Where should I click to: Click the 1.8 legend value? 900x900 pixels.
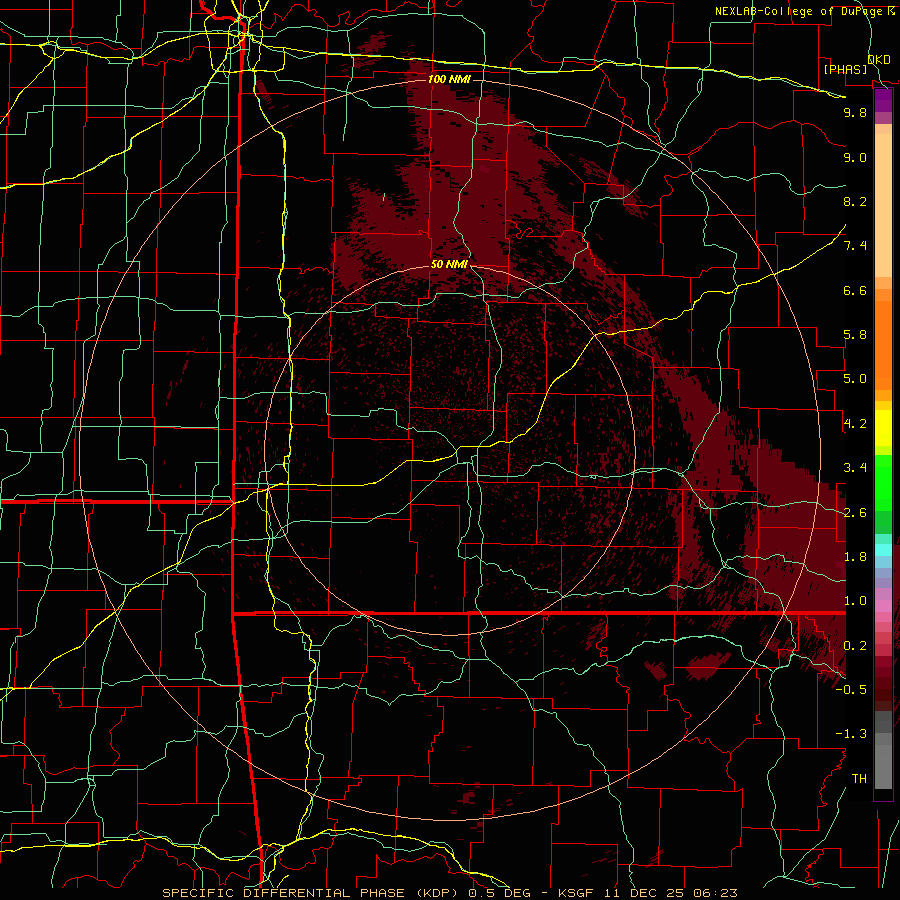click(x=855, y=557)
